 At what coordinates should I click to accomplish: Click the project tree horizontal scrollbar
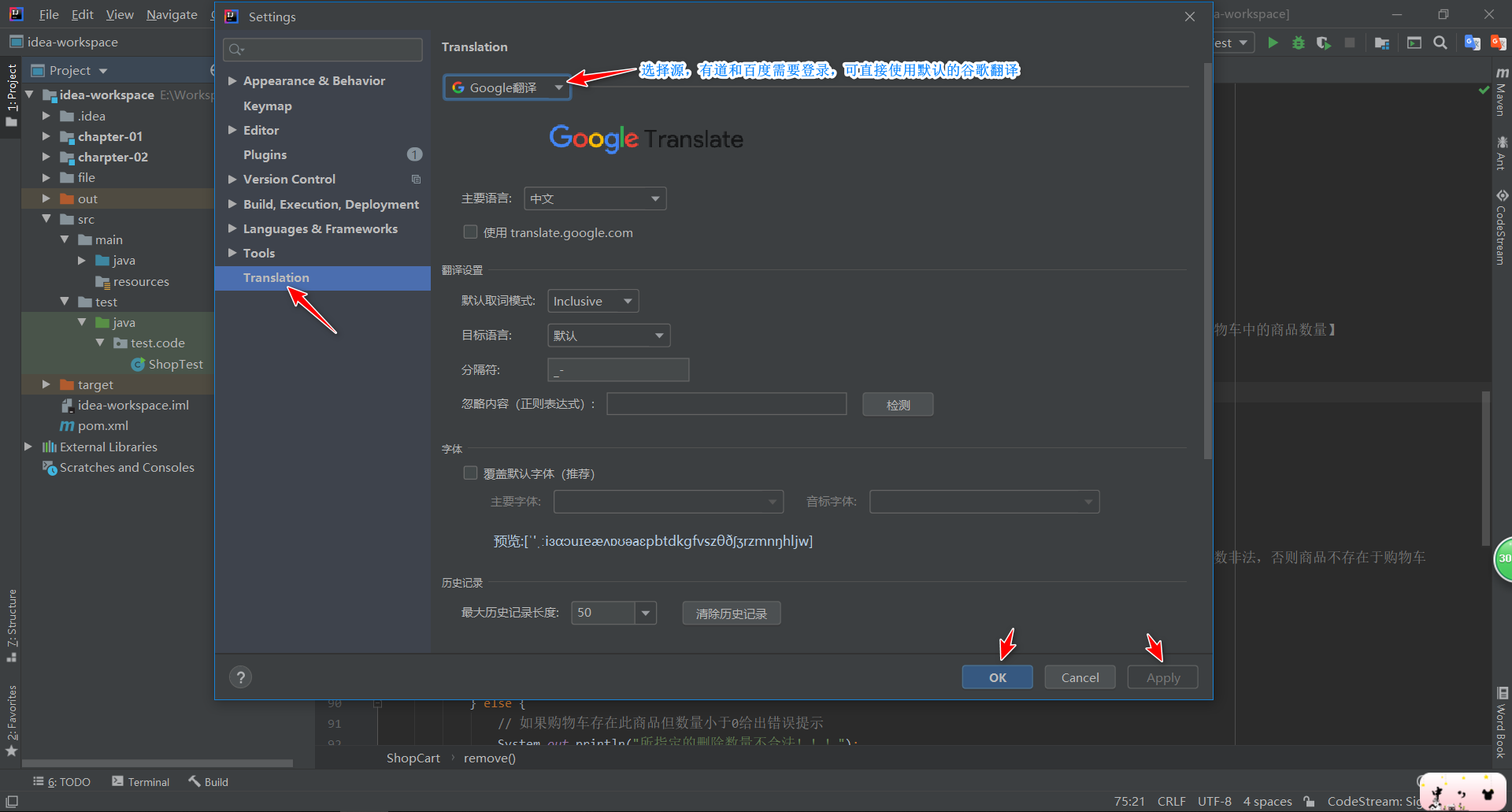(x=157, y=763)
